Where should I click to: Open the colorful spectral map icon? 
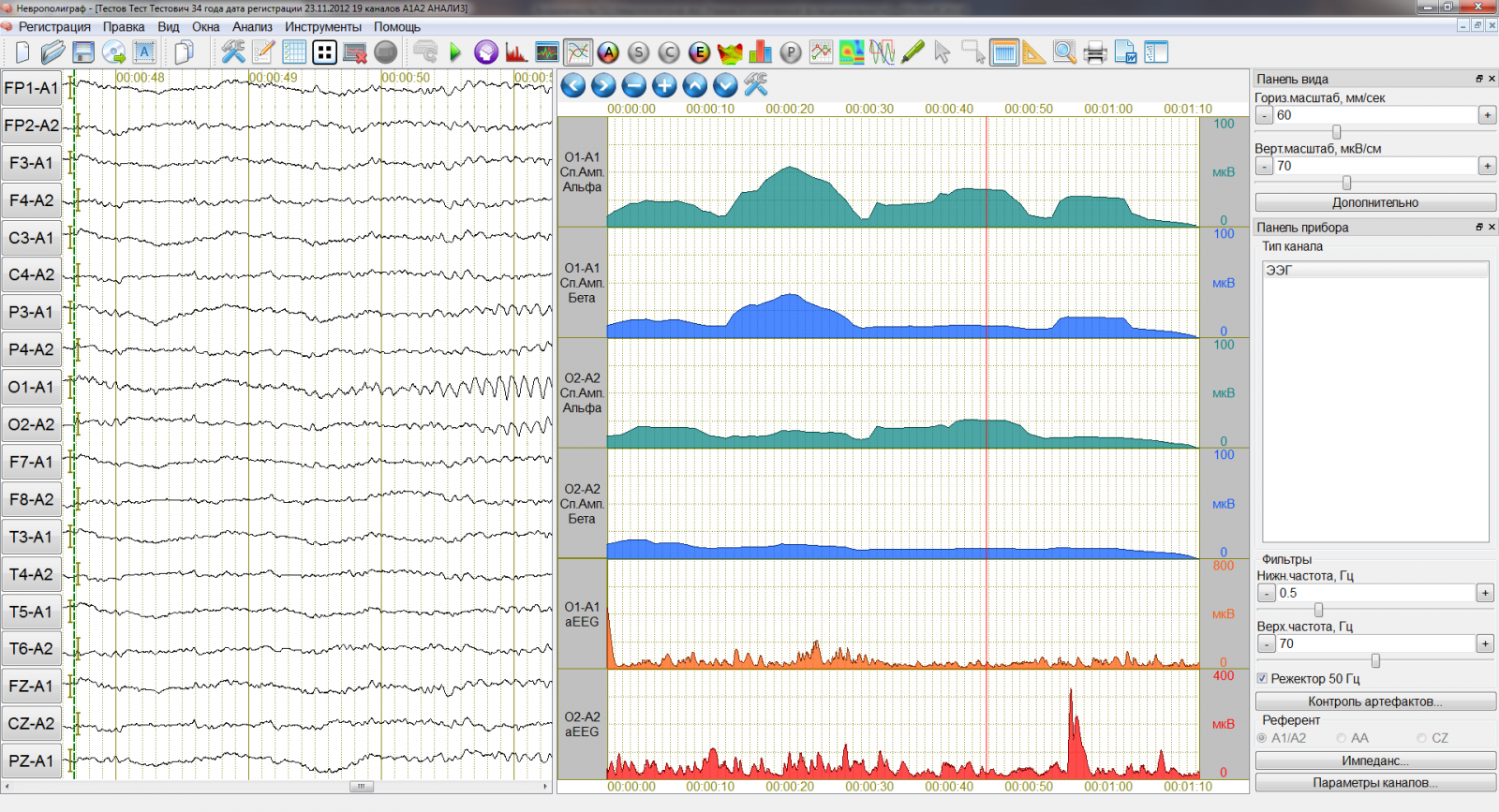tap(852, 52)
